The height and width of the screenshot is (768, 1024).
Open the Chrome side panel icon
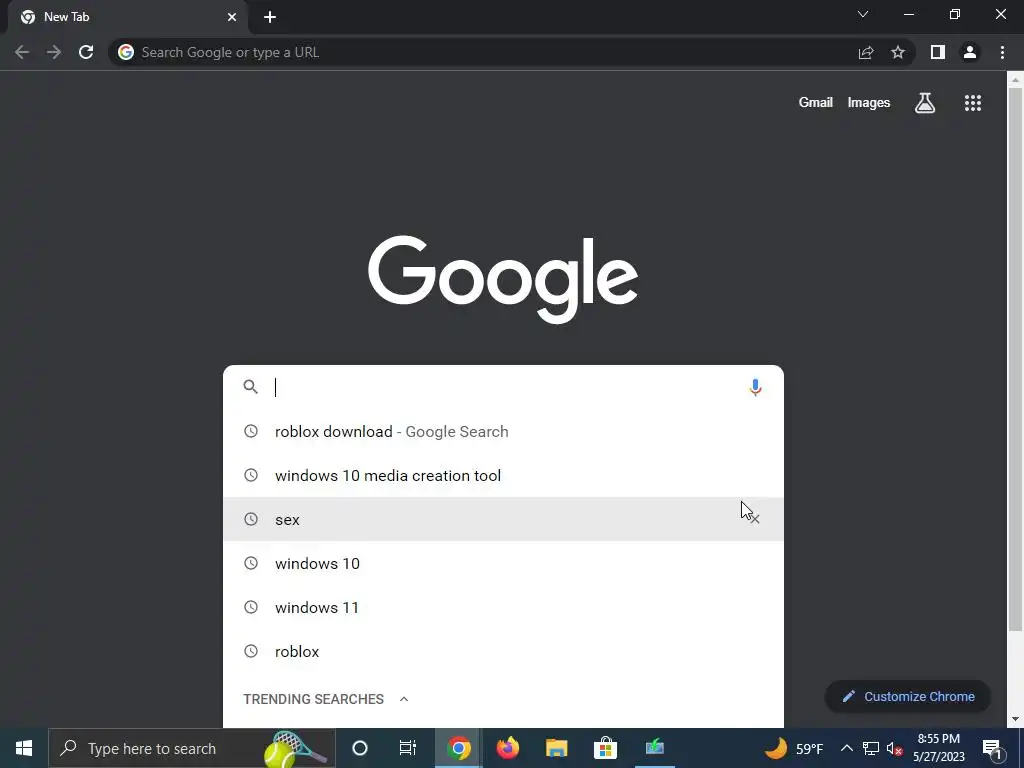tap(938, 52)
